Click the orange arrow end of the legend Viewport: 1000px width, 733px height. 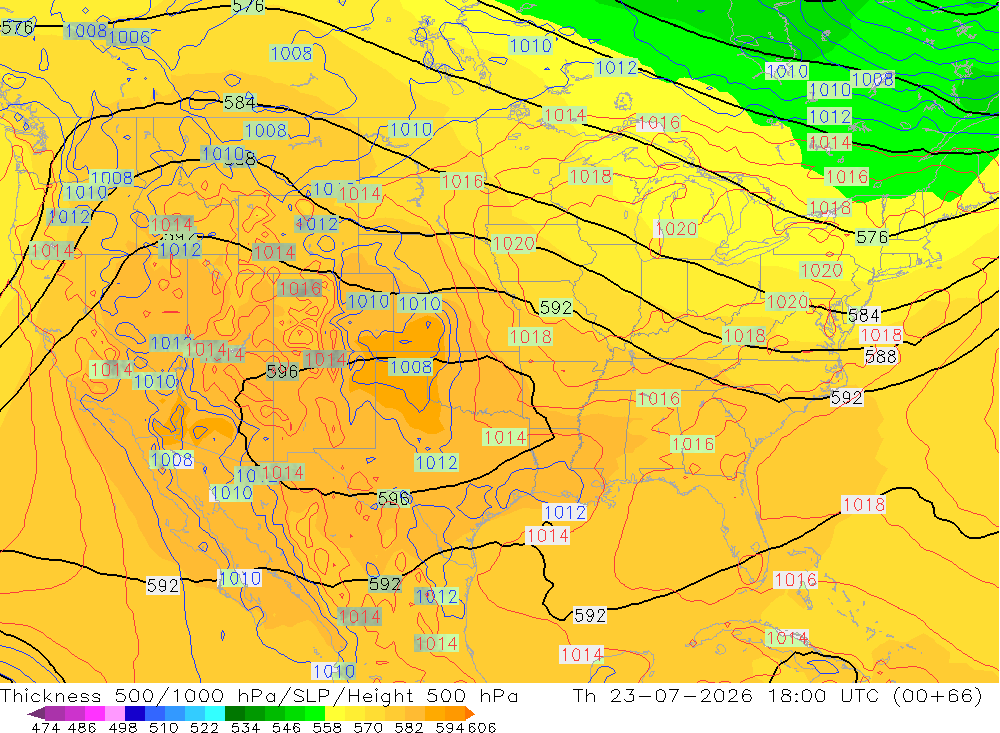click(470, 713)
